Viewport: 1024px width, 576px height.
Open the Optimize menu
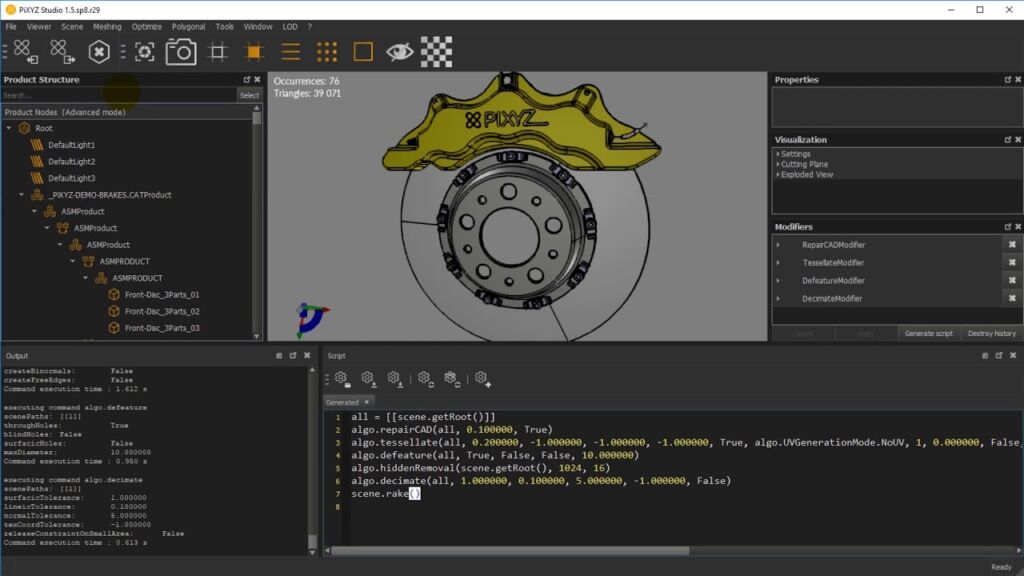tap(146, 27)
